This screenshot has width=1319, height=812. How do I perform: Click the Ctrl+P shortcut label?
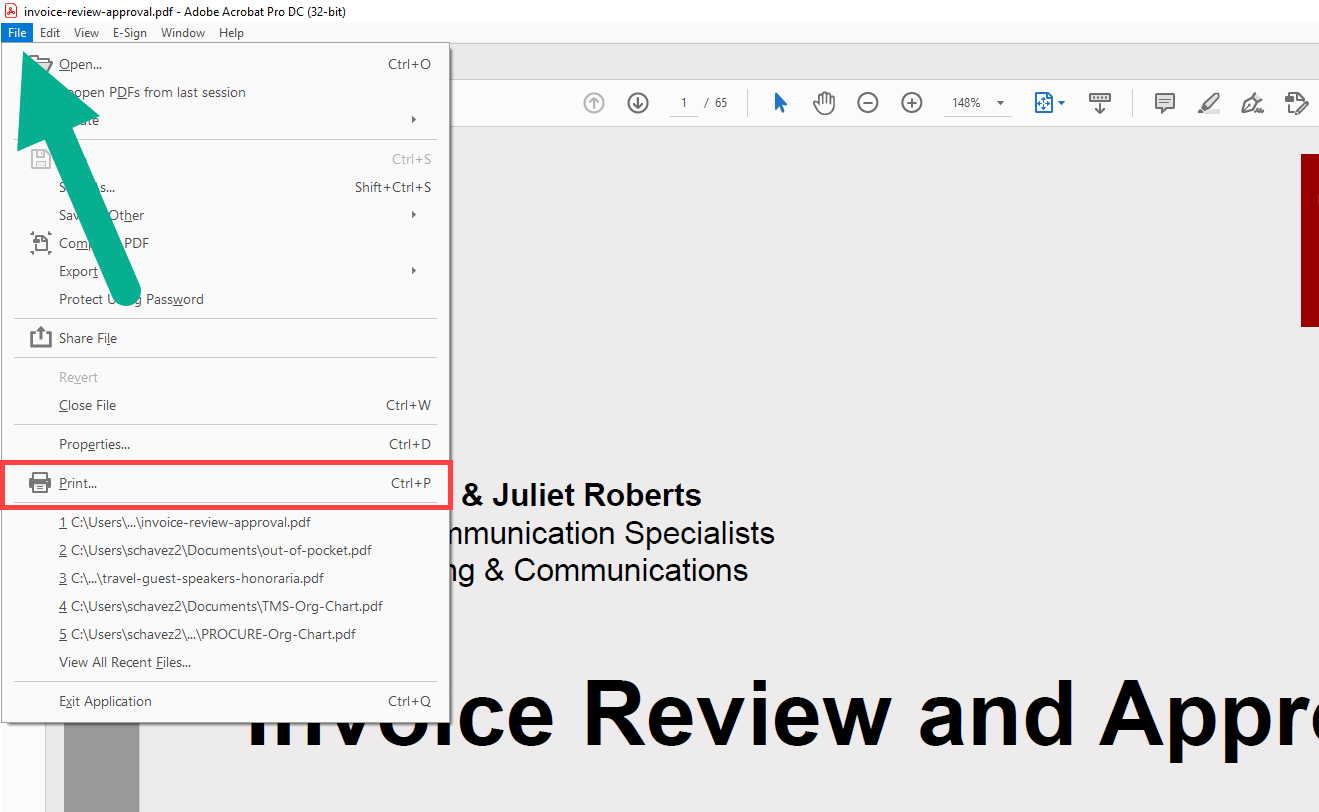click(411, 483)
